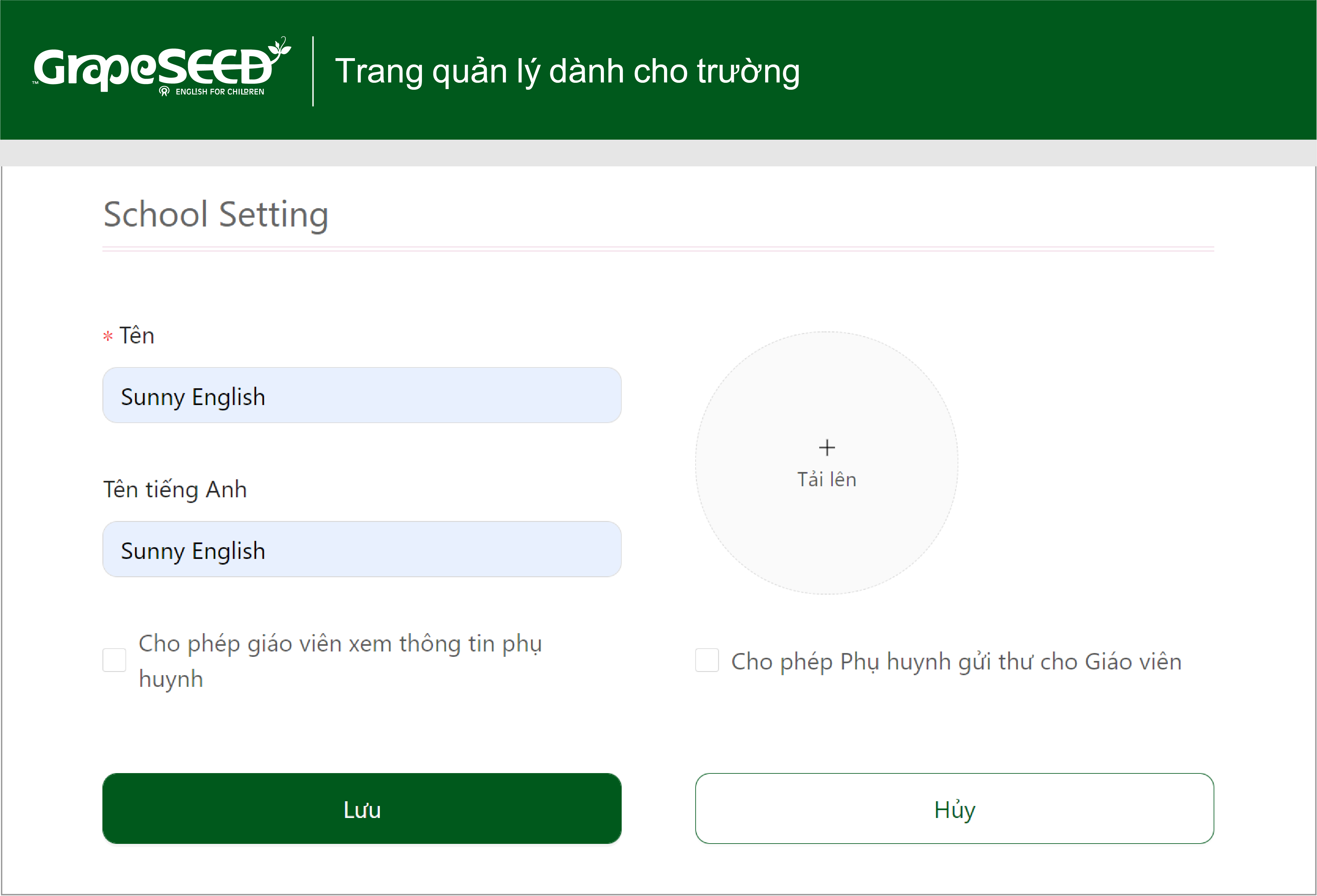This screenshot has height=896, width=1317.
Task: Click label 'Cho phép giáo viên xem thông tin phụ huynh'
Action: pos(340,661)
